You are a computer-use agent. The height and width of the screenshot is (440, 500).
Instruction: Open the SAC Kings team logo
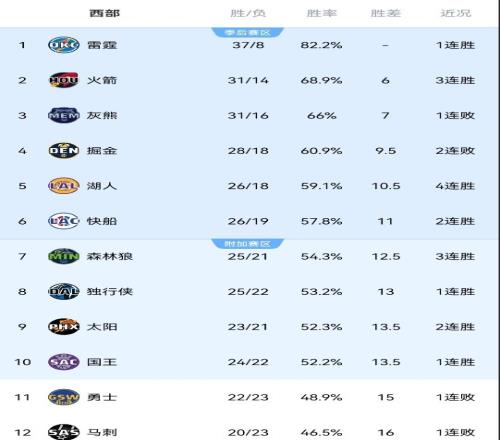tap(64, 362)
